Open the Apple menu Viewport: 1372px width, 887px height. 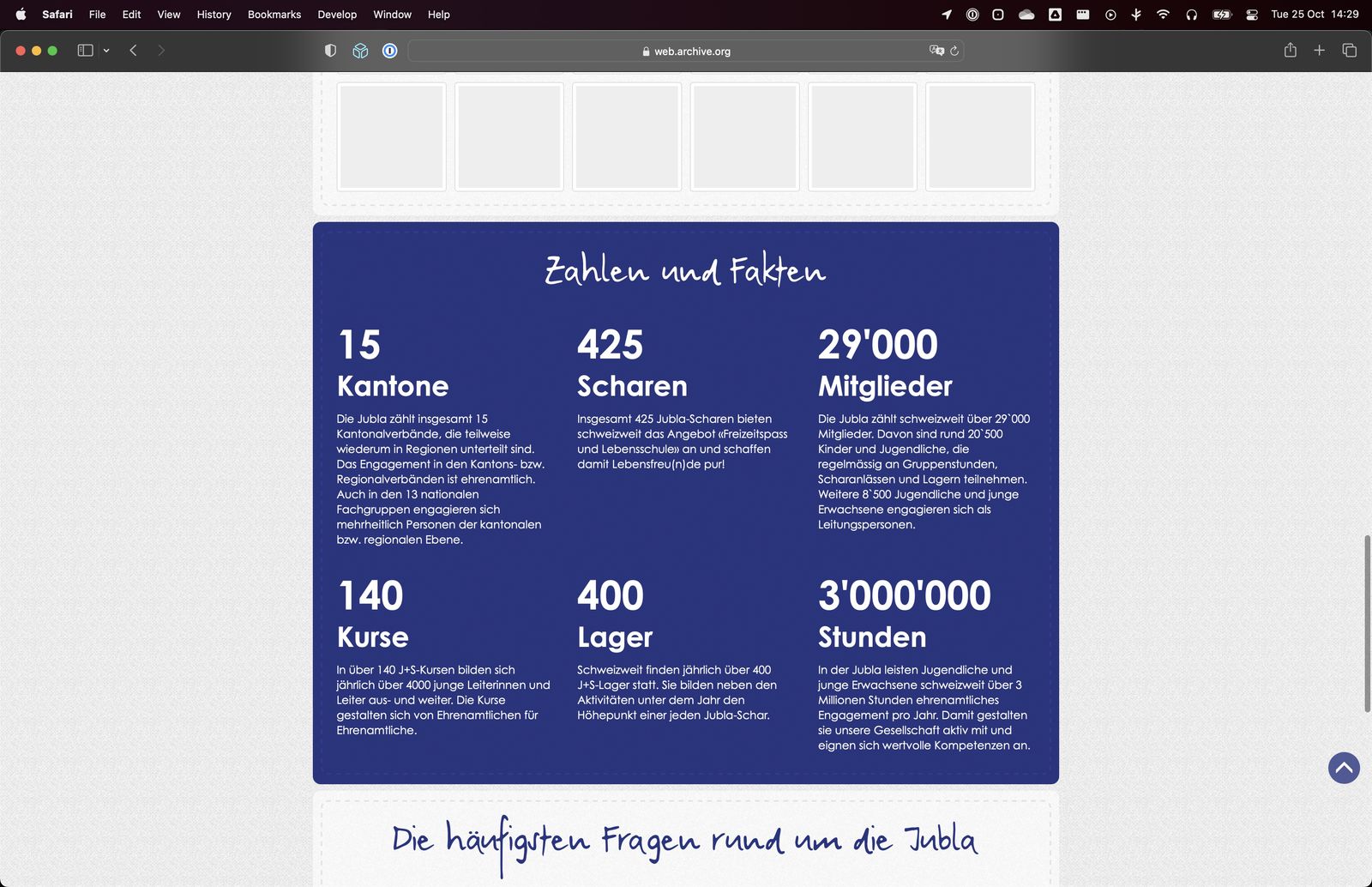point(21,14)
